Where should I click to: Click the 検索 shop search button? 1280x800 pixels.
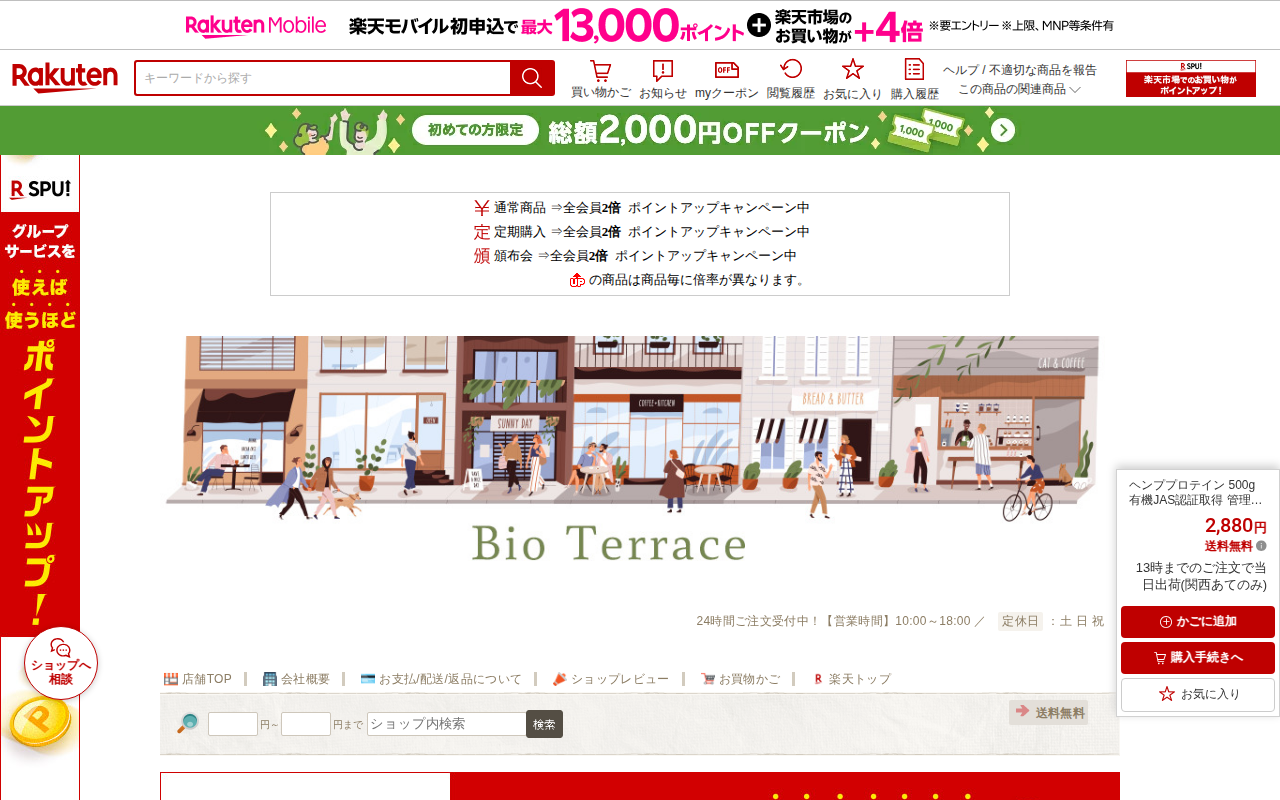point(544,724)
